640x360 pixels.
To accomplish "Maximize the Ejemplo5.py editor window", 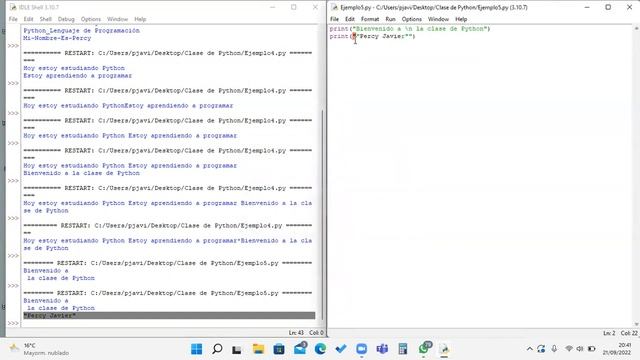I will coord(608,7).
